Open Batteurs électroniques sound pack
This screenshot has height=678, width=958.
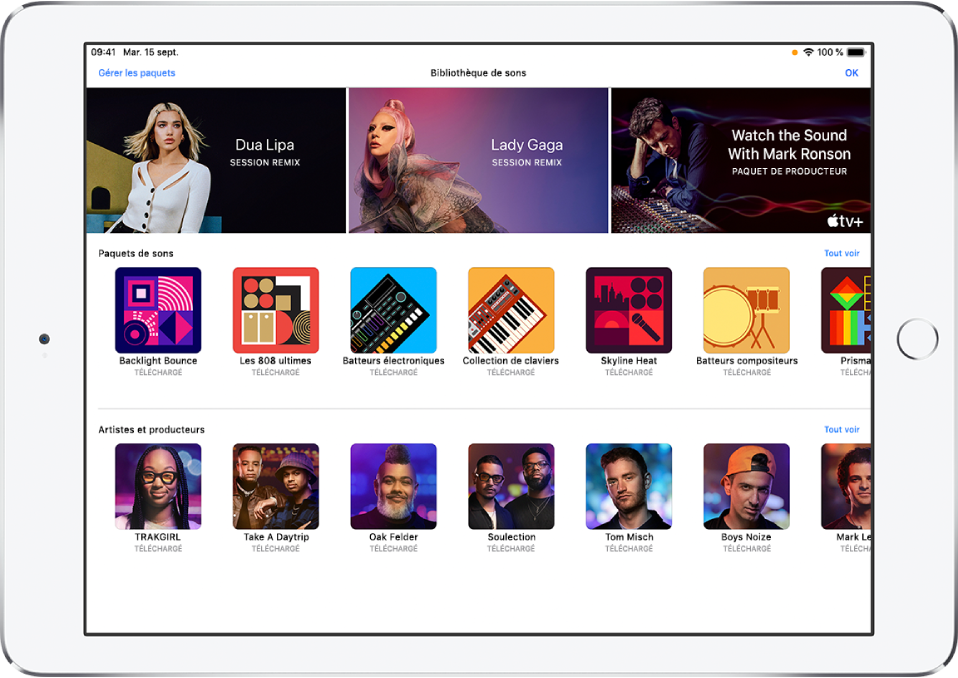pyautogui.click(x=393, y=311)
